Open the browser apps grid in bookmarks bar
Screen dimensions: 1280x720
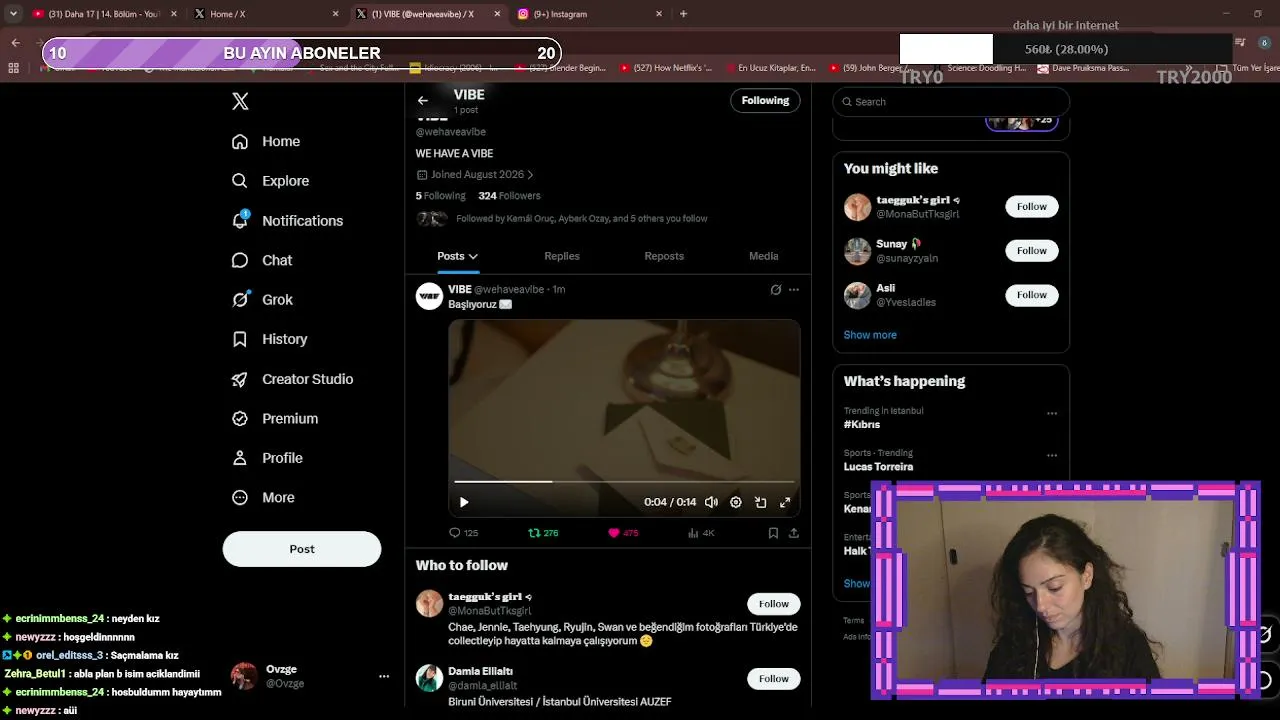(x=13, y=68)
